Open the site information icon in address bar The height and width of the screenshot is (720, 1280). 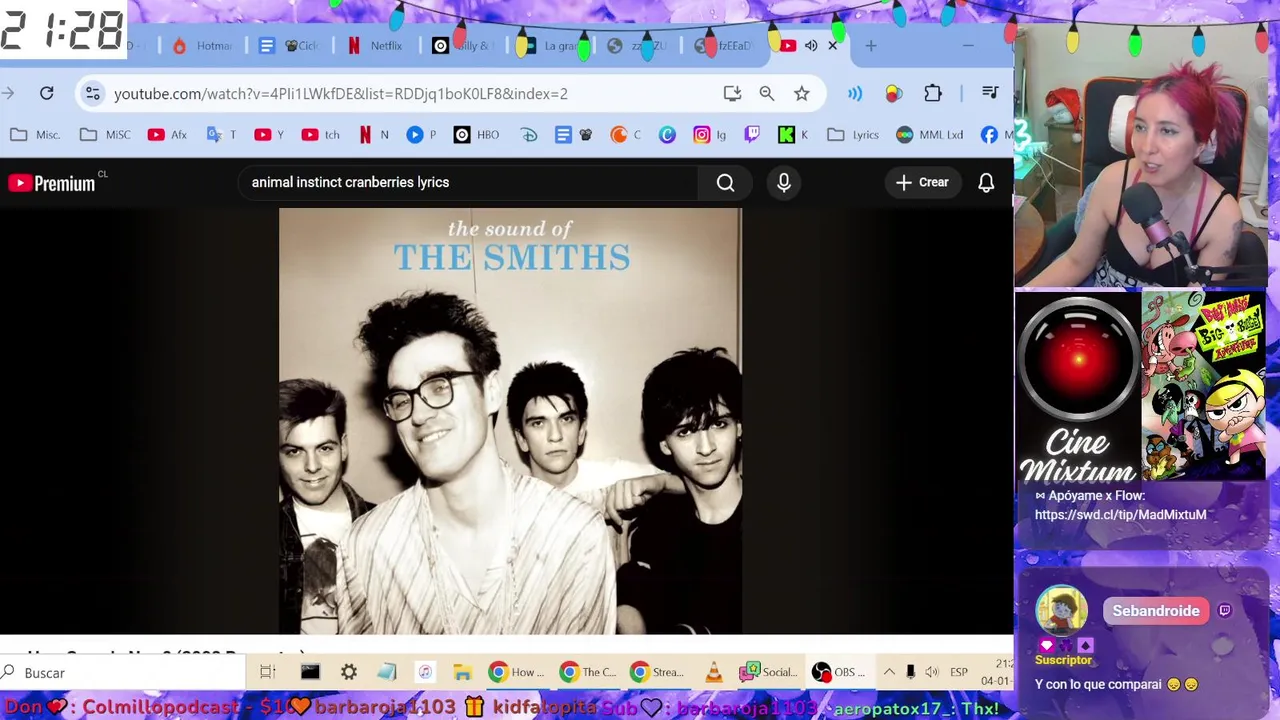tap(92, 93)
